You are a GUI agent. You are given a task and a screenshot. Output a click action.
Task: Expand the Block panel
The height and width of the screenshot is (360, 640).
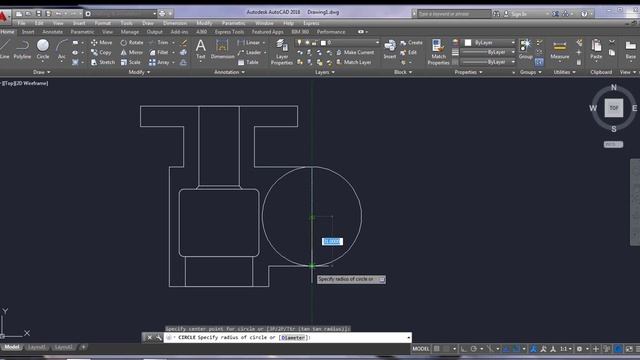403,72
